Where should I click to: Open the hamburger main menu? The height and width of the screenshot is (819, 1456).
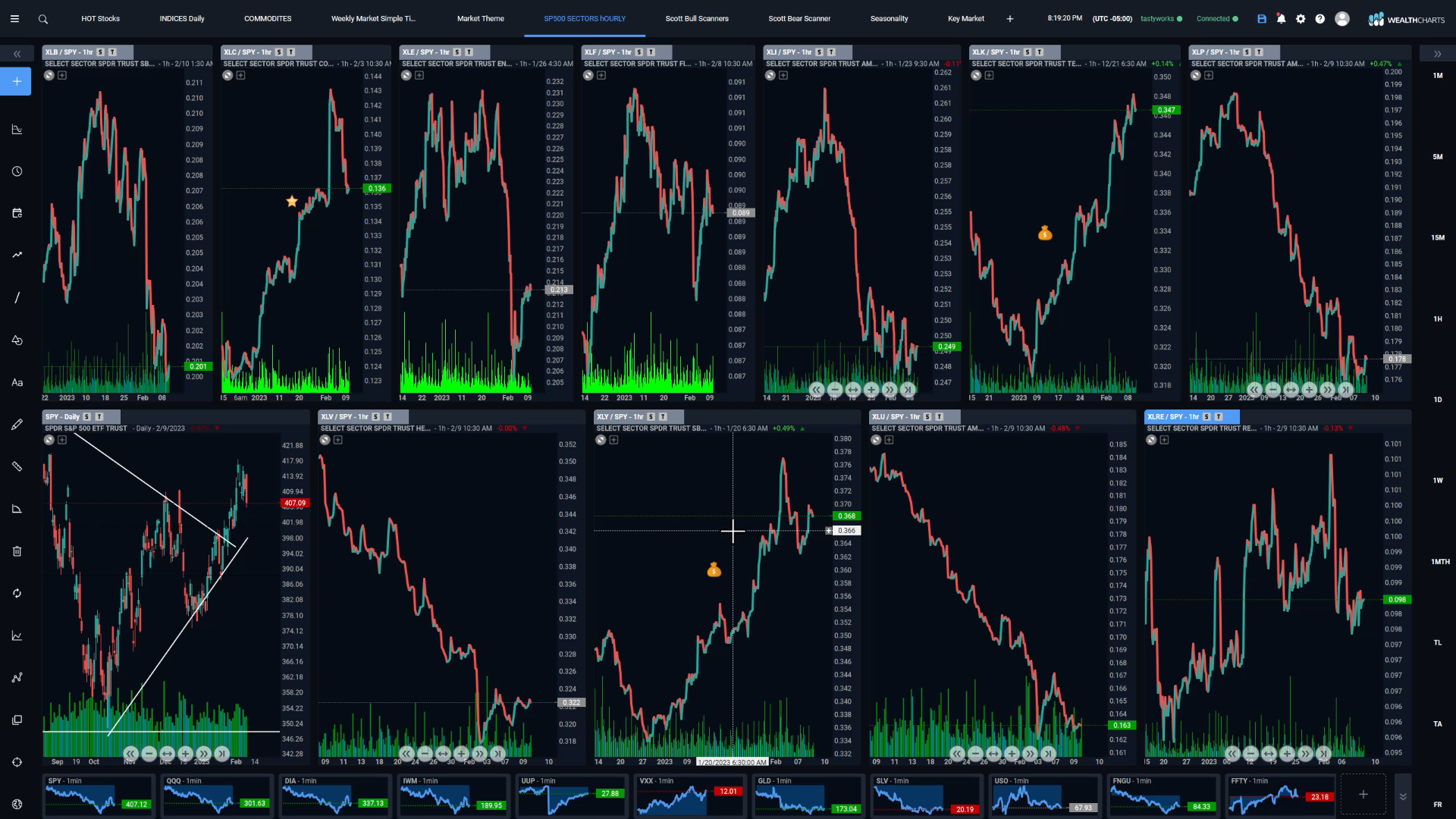point(14,19)
